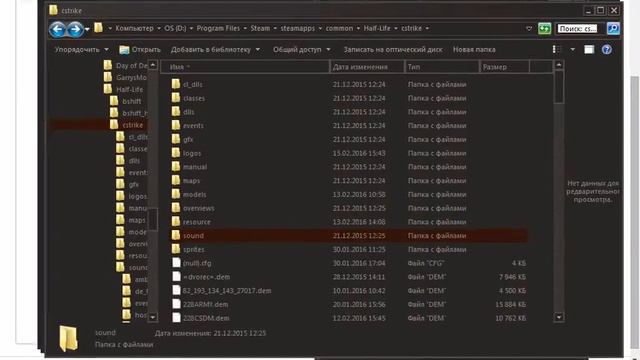The height and width of the screenshot is (360, 640).
Task: Select the (null).cfg file icon
Action: [176, 263]
